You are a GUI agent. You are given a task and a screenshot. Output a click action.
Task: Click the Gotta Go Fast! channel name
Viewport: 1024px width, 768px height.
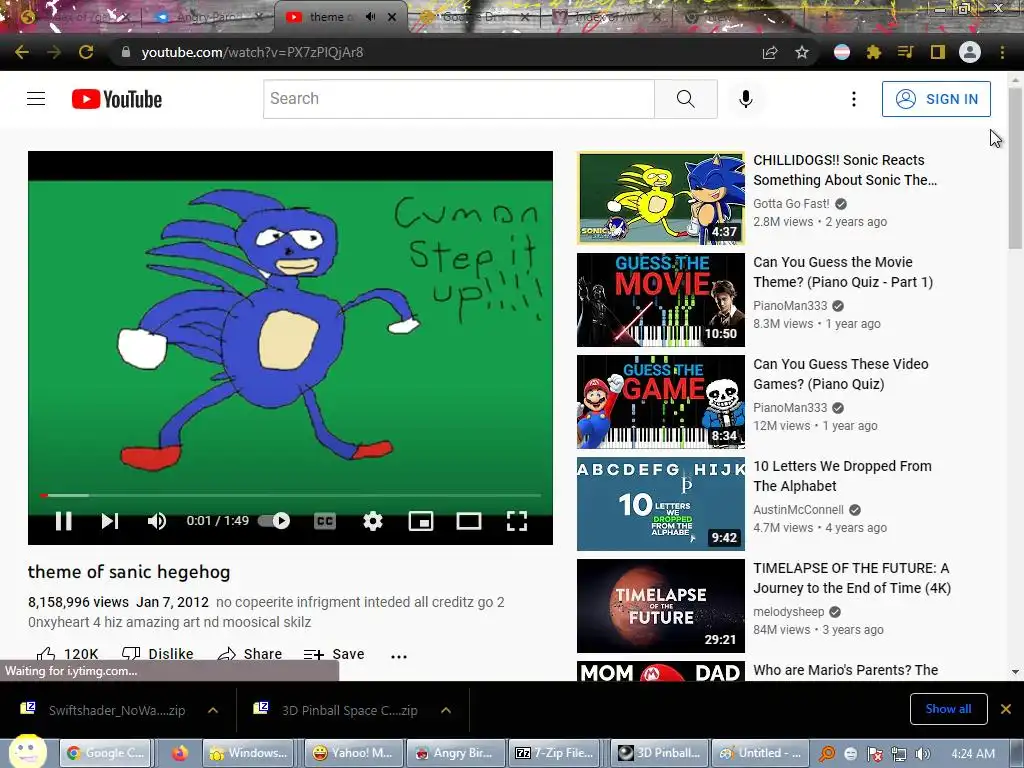791,204
